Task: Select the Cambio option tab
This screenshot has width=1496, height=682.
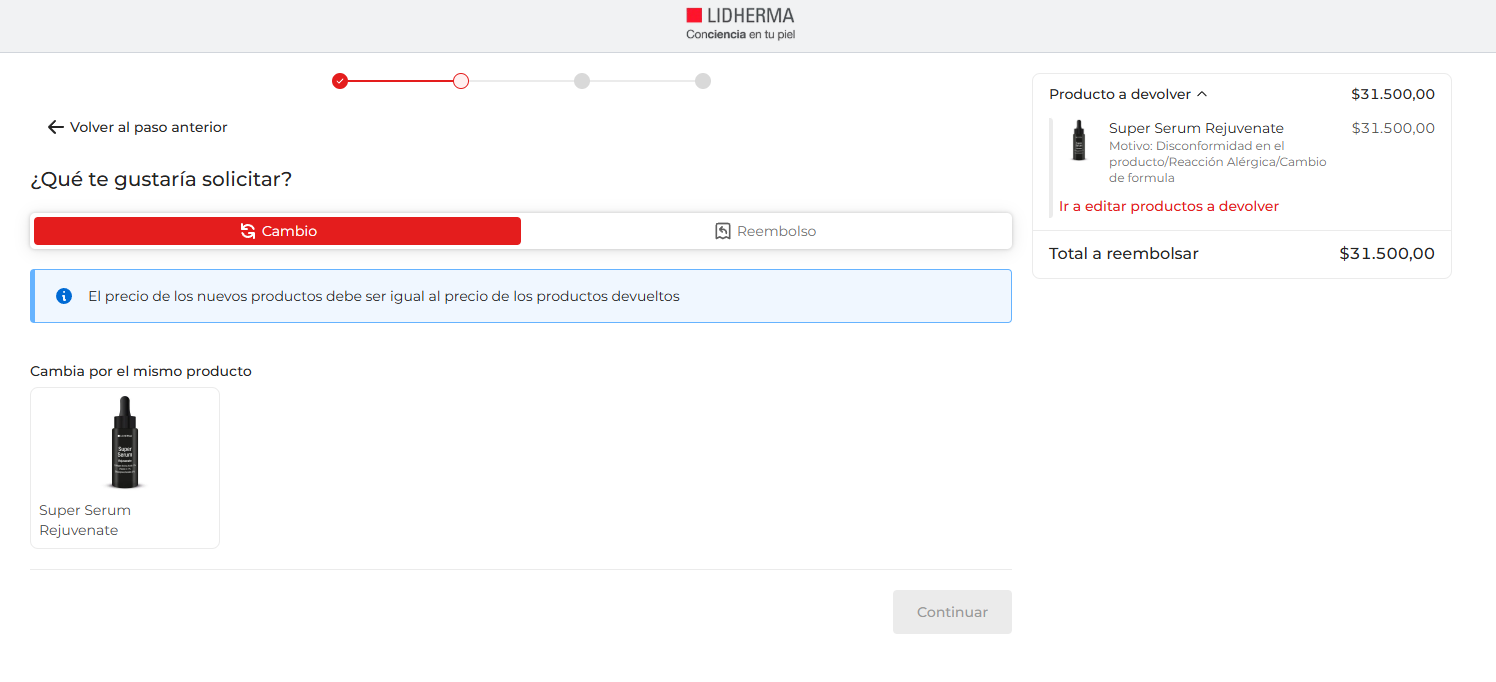Action: [277, 231]
